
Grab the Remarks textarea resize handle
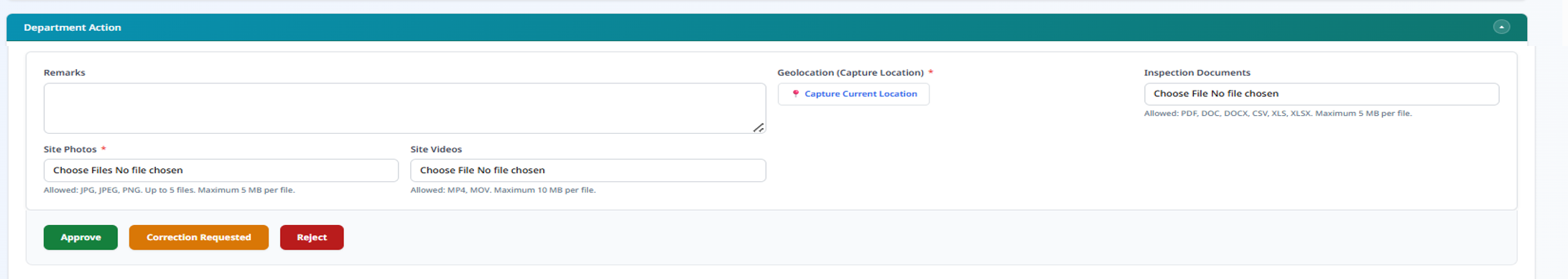(759, 127)
